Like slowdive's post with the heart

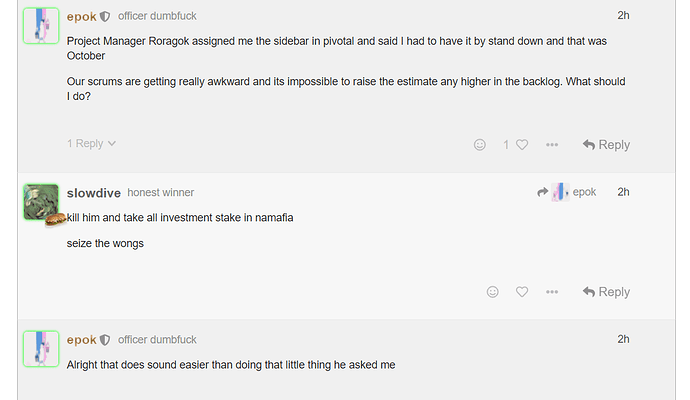click(522, 292)
